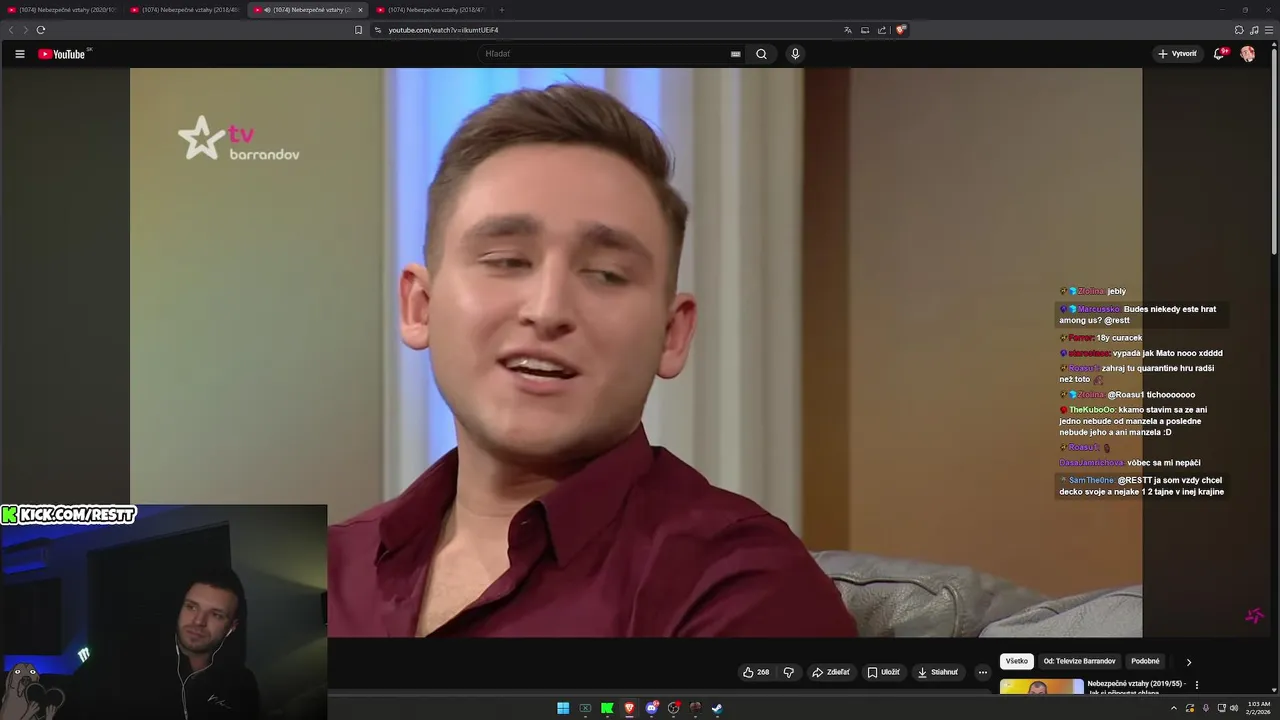The width and height of the screenshot is (1280, 720).
Task: Select the Všetko filter chip
Action: click(x=1017, y=661)
